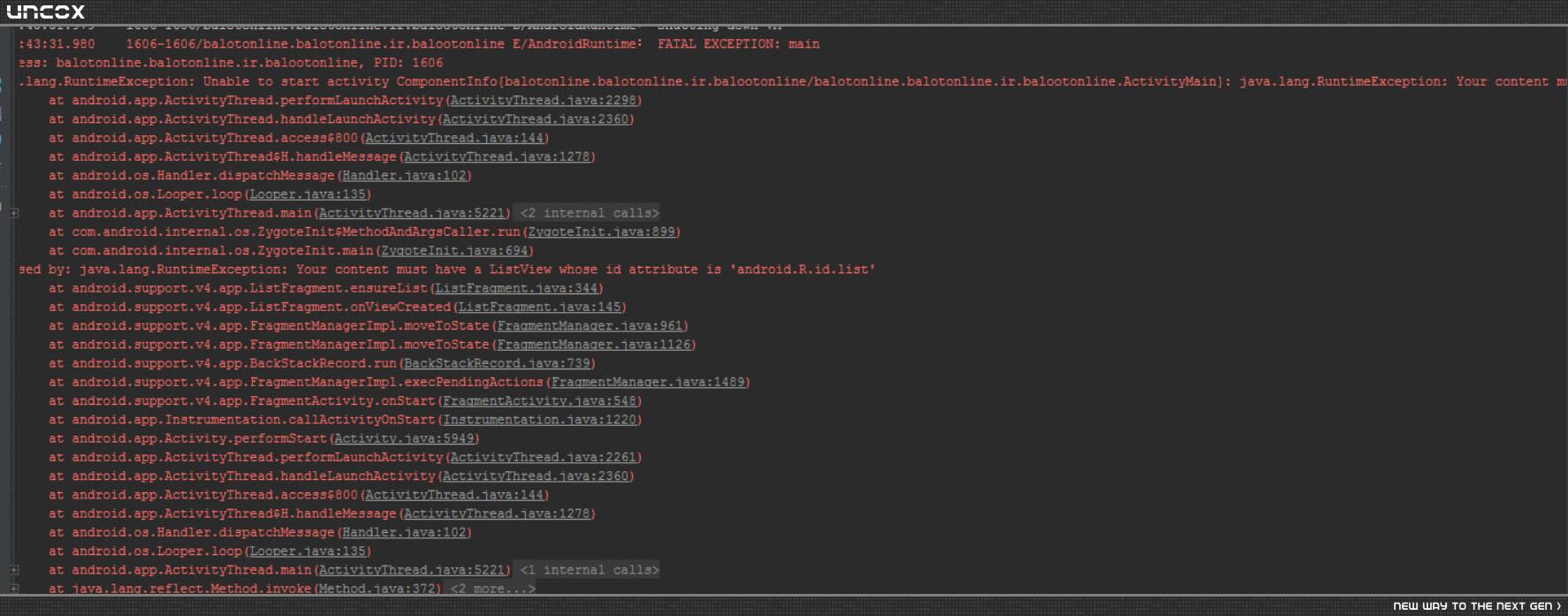This screenshot has height=616, width=1568.
Task: Open ZygoteInit.java:899 link
Action: click(601, 232)
